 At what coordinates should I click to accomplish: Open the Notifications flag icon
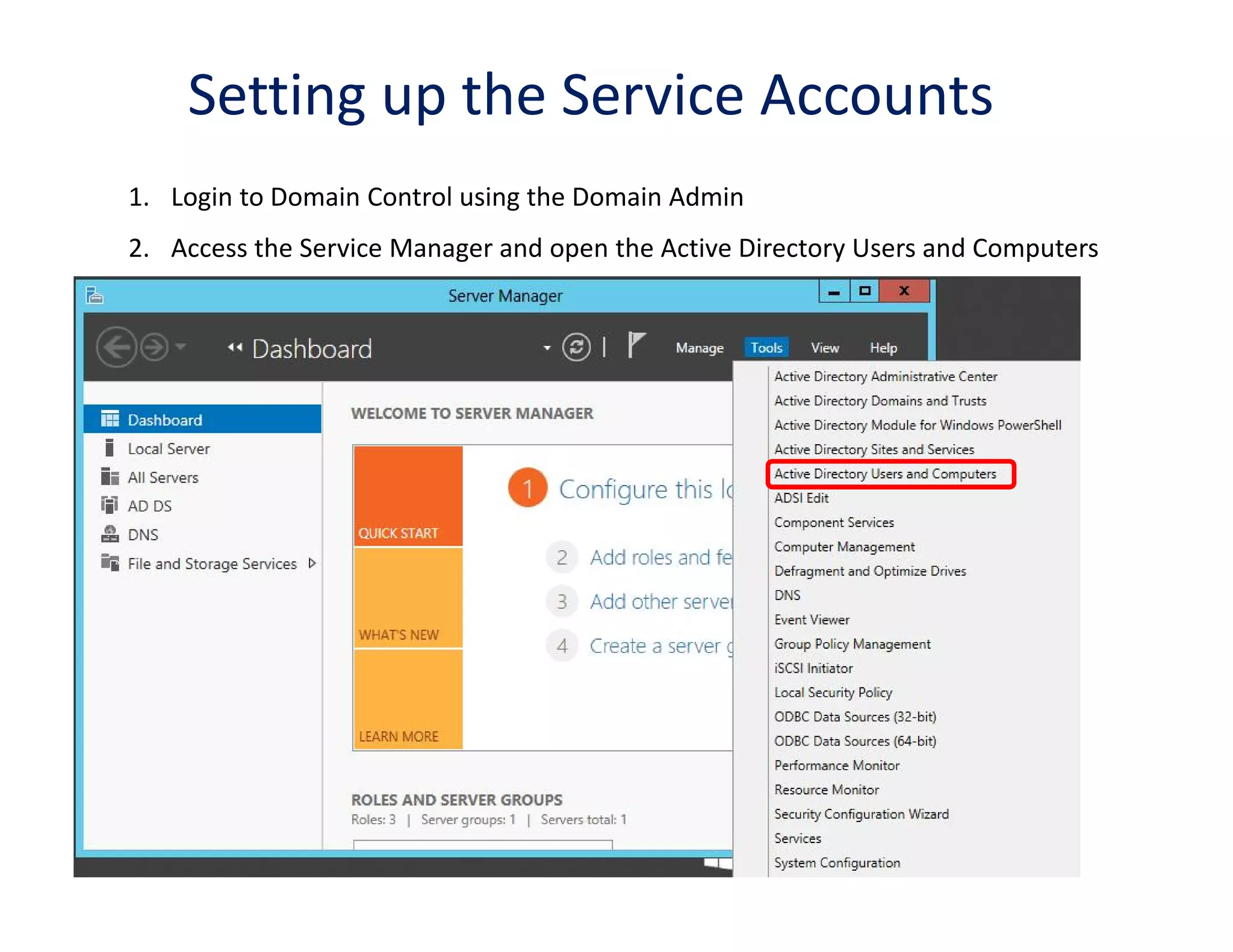636,345
